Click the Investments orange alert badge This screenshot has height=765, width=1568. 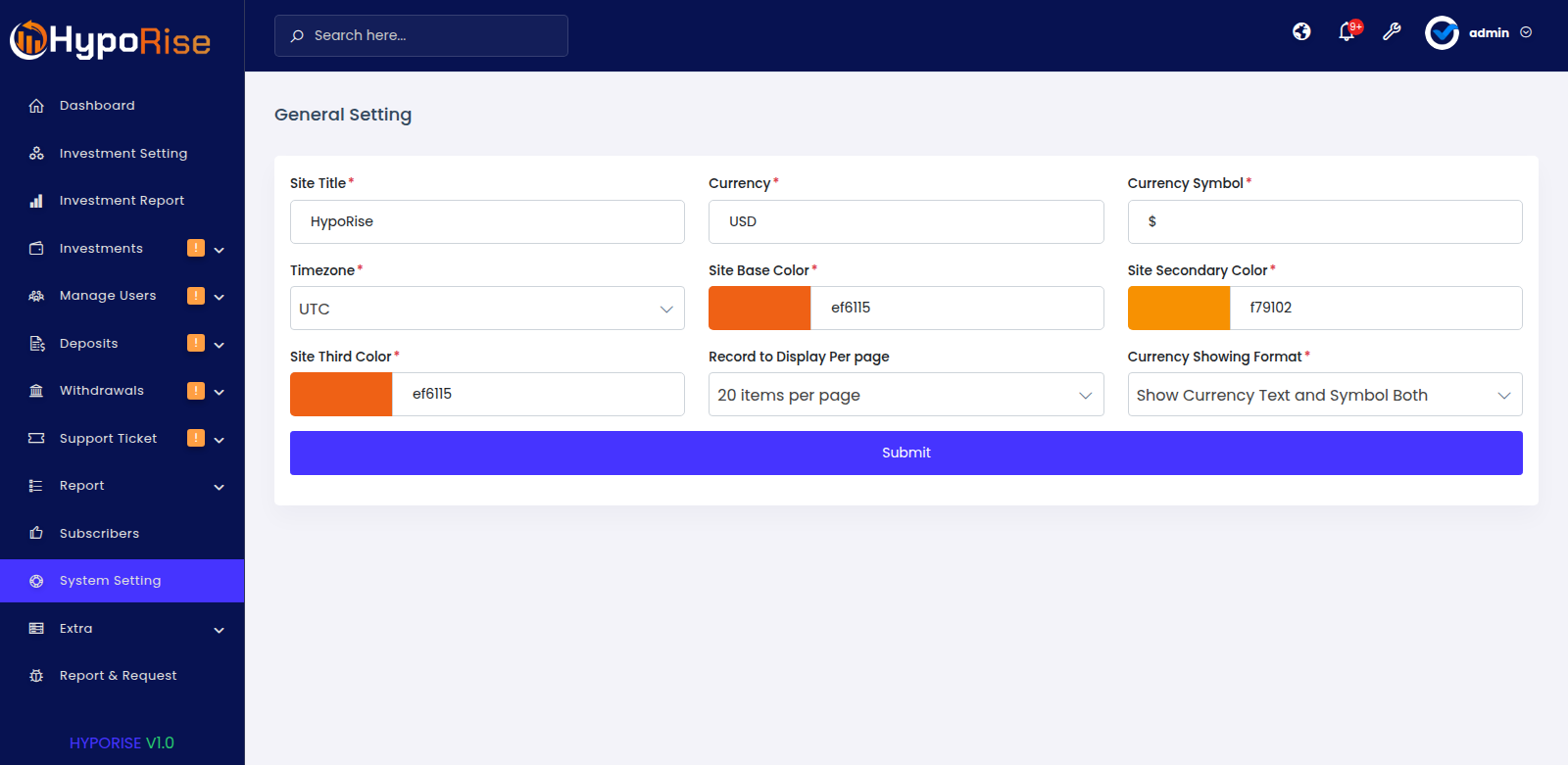(196, 248)
